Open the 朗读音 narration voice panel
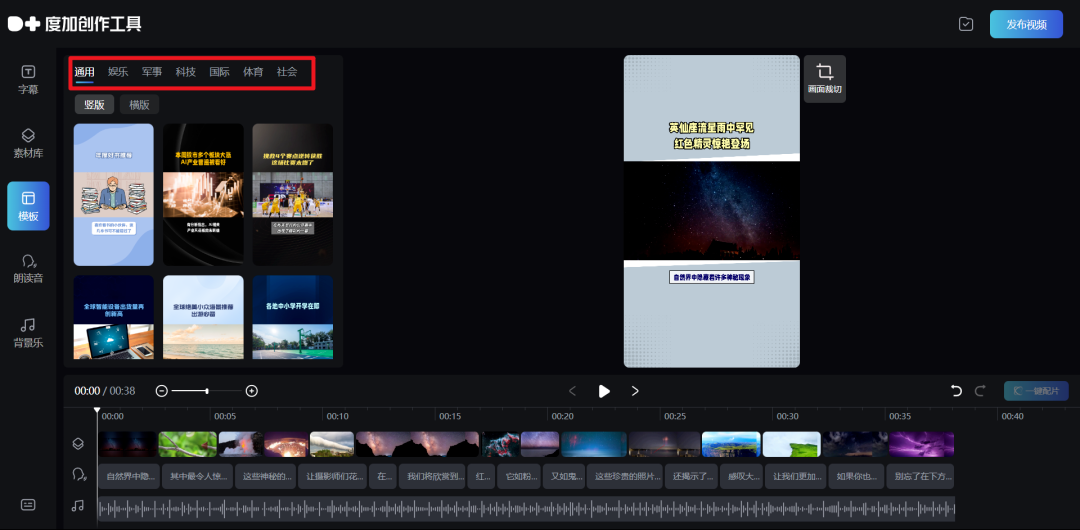Image resolution: width=1080 pixels, height=530 pixels. (28, 269)
